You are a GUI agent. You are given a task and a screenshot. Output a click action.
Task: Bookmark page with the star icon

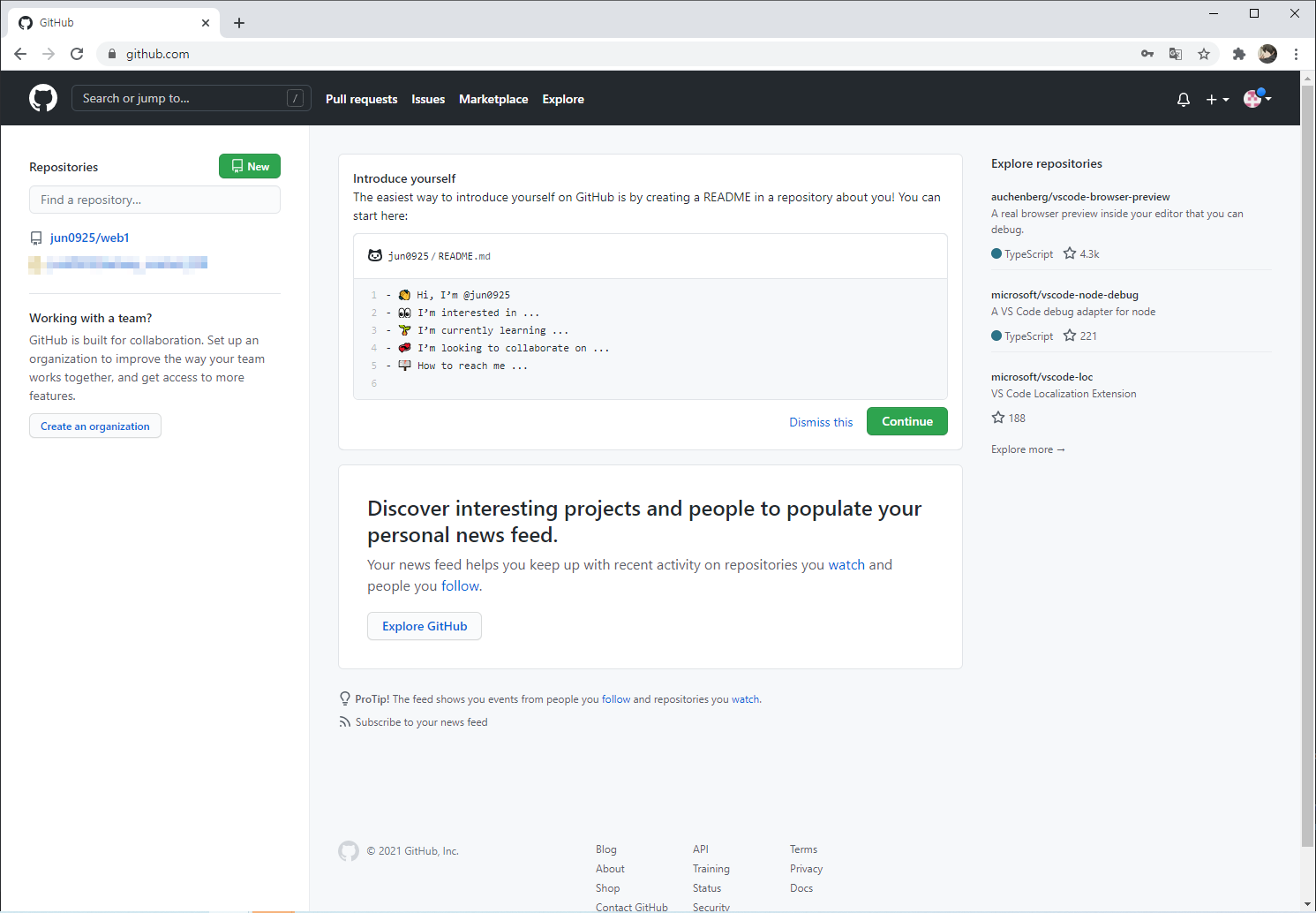click(1204, 54)
